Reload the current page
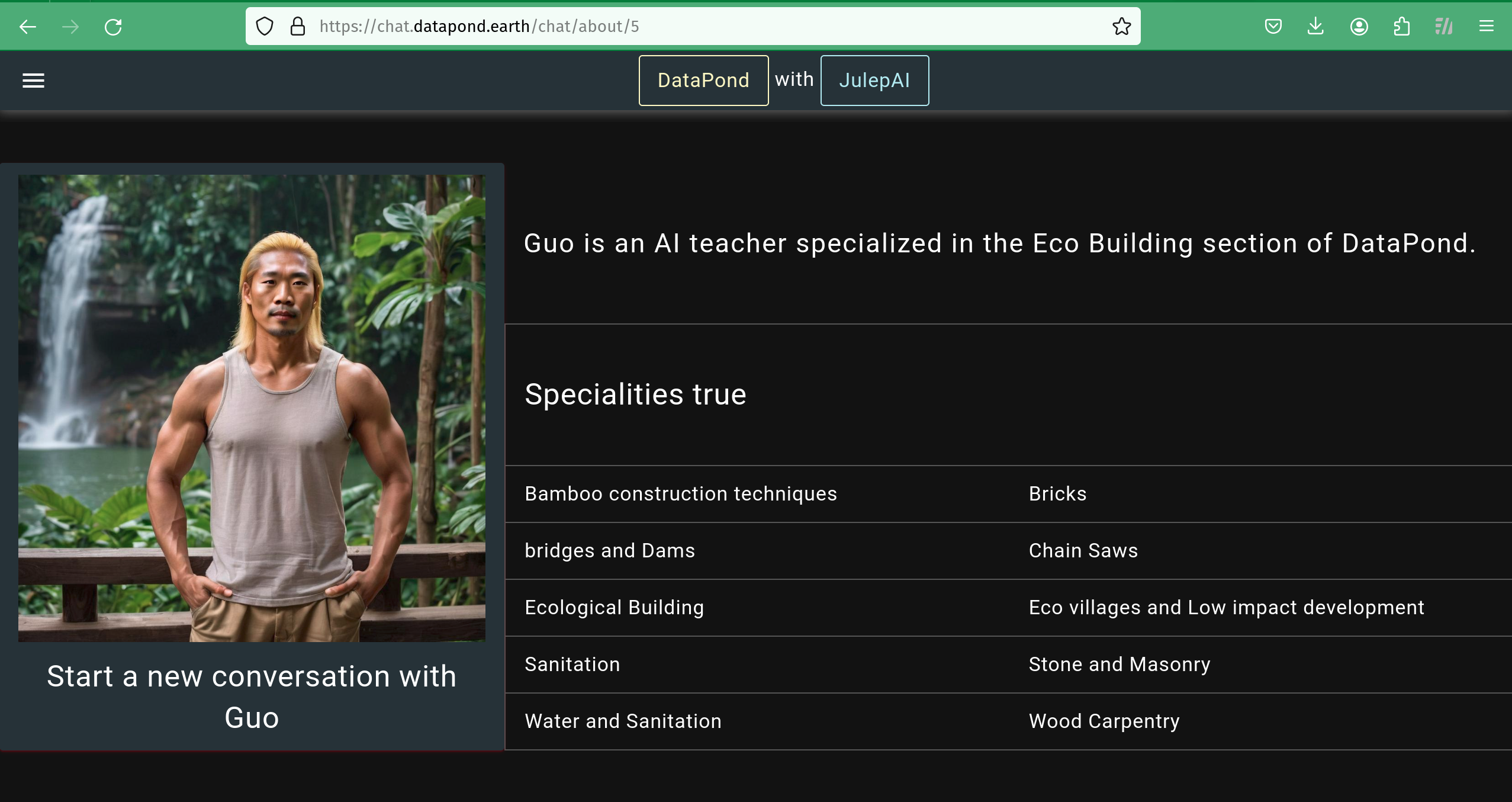Image resolution: width=1512 pixels, height=802 pixels. [x=113, y=27]
